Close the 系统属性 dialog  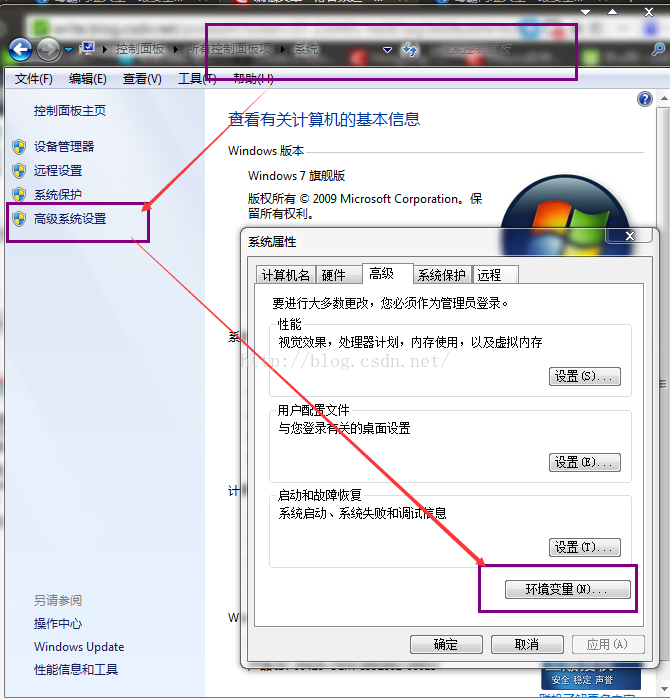(x=629, y=236)
